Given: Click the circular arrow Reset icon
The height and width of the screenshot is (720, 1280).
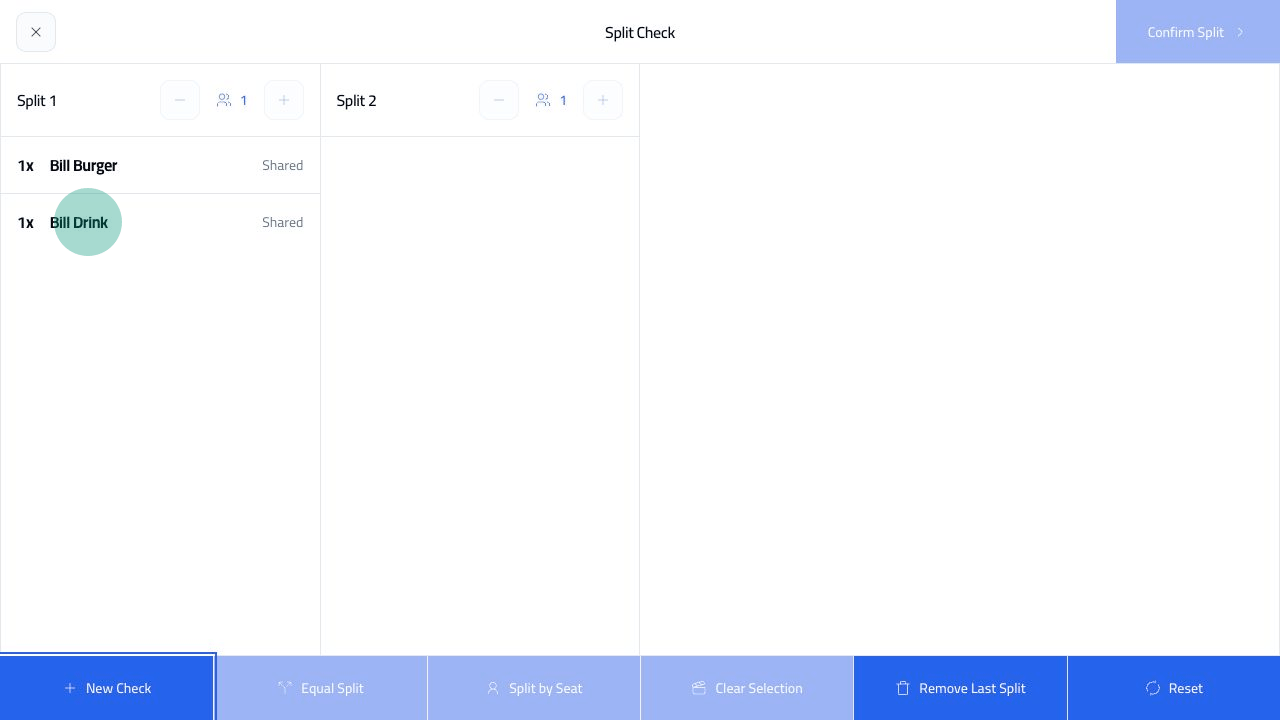Looking at the screenshot, I should (1153, 688).
